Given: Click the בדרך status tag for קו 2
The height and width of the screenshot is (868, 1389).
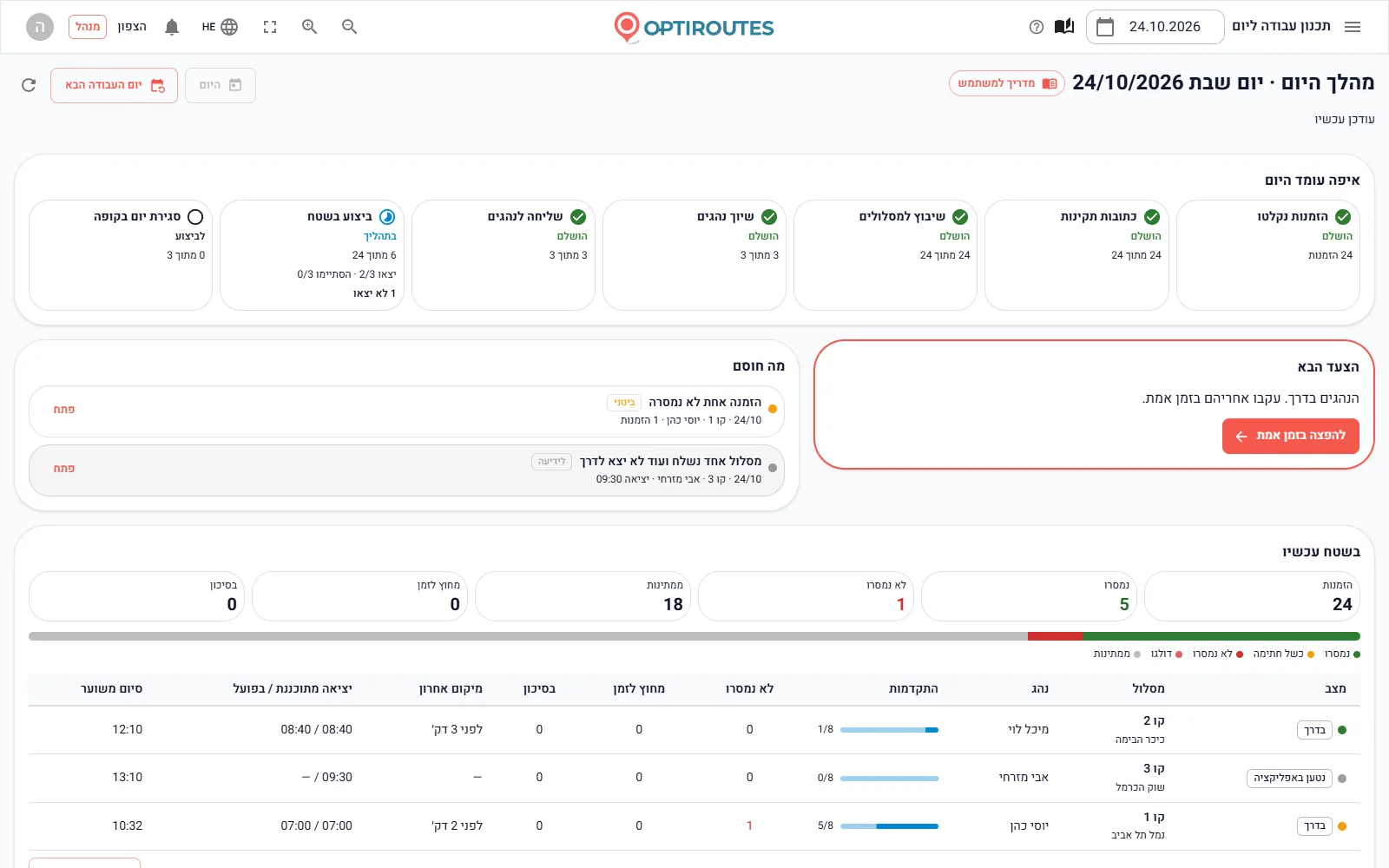Looking at the screenshot, I should coord(1314,730).
